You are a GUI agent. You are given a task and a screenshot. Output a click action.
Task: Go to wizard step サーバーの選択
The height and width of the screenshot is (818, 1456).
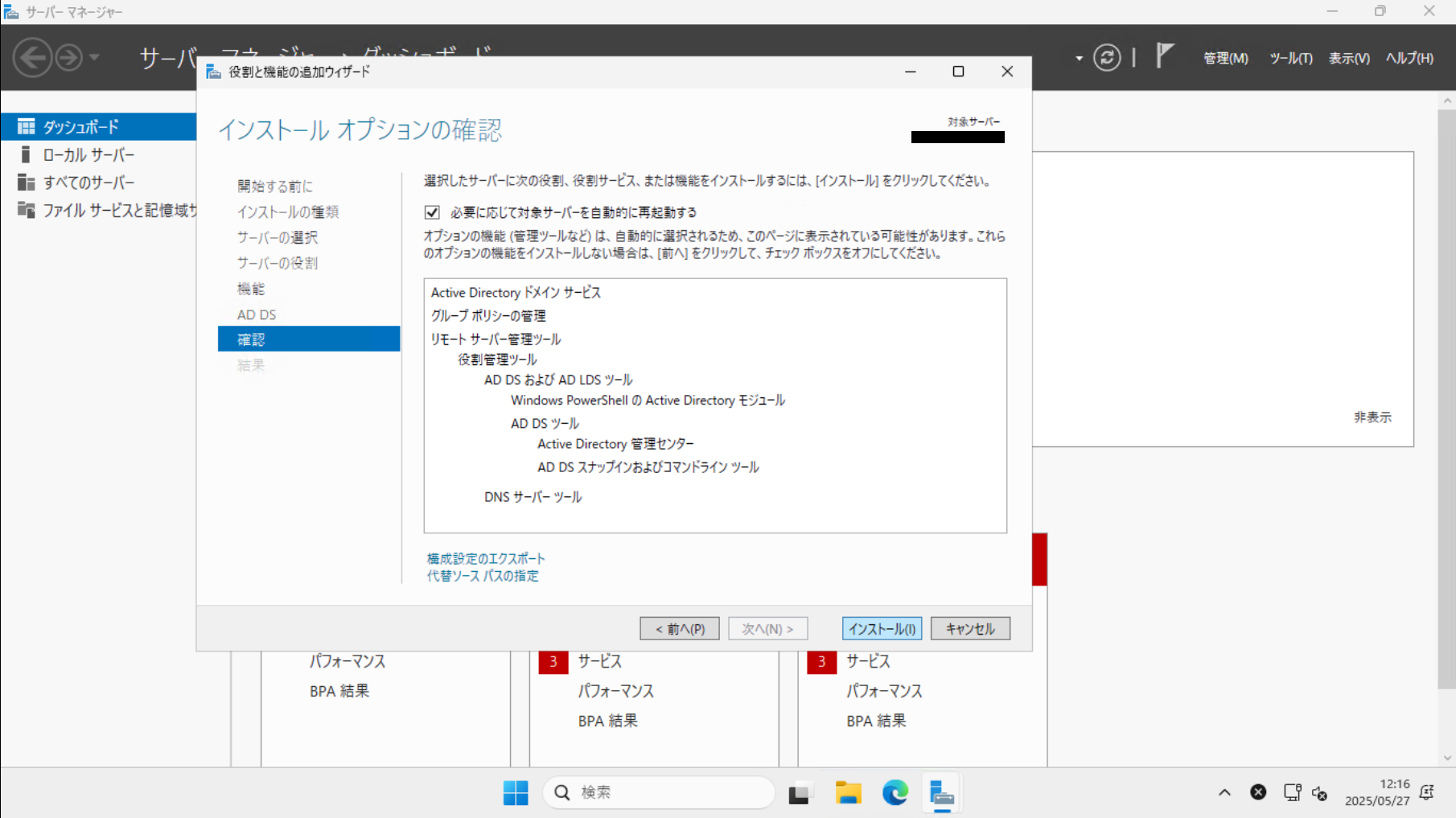pos(278,237)
